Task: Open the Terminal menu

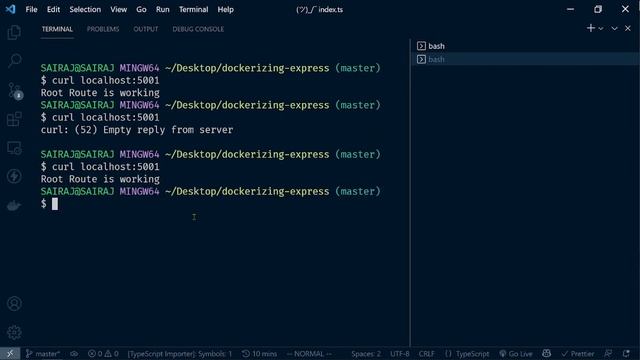Action: point(193,9)
